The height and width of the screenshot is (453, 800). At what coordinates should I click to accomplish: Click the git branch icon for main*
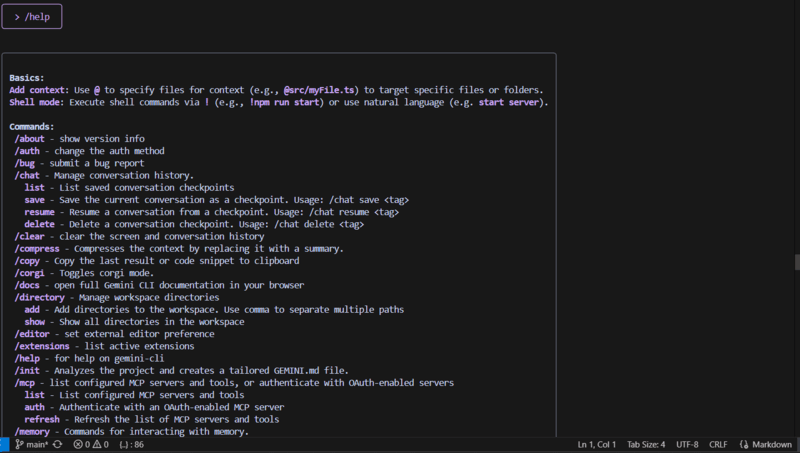[x=18, y=444]
